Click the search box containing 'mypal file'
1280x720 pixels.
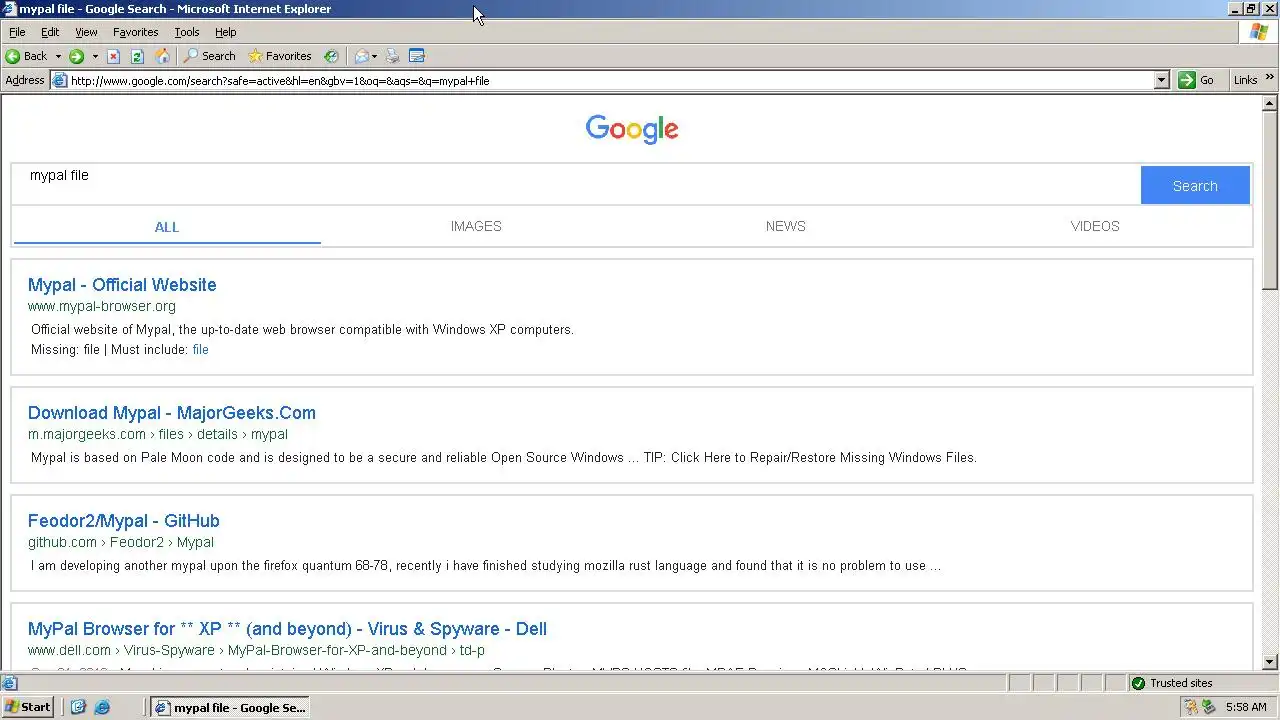pyautogui.click(x=576, y=184)
